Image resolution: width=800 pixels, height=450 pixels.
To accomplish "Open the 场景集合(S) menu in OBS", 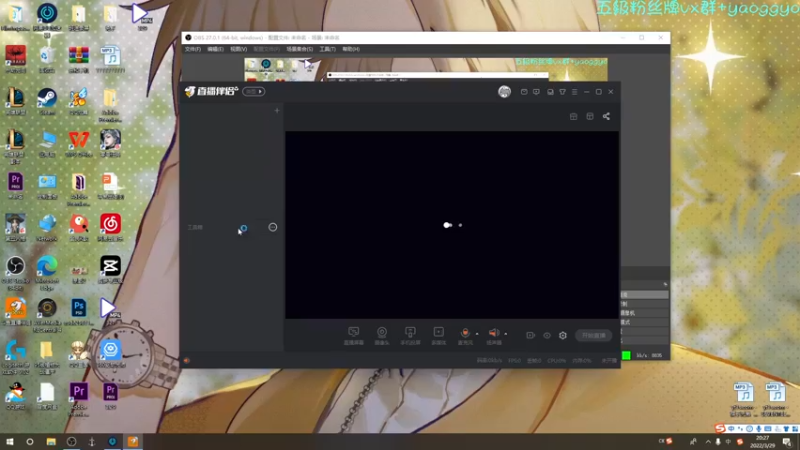I will [x=299, y=49].
